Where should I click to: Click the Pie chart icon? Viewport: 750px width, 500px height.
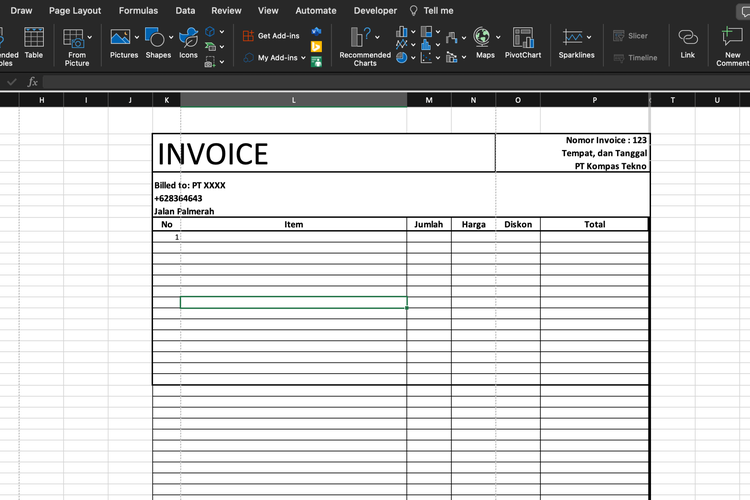point(402,57)
